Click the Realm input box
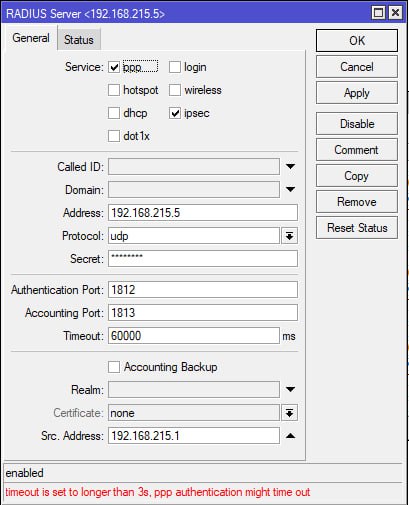This screenshot has height=505, width=409. pyautogui.click(x=194, y=390)
